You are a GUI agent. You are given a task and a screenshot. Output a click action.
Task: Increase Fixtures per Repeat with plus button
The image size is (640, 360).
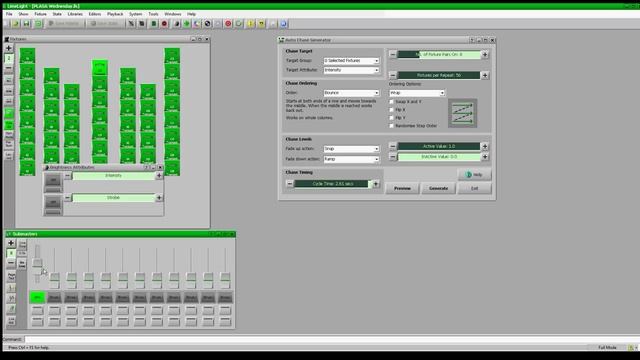click(x=485, y=75)
